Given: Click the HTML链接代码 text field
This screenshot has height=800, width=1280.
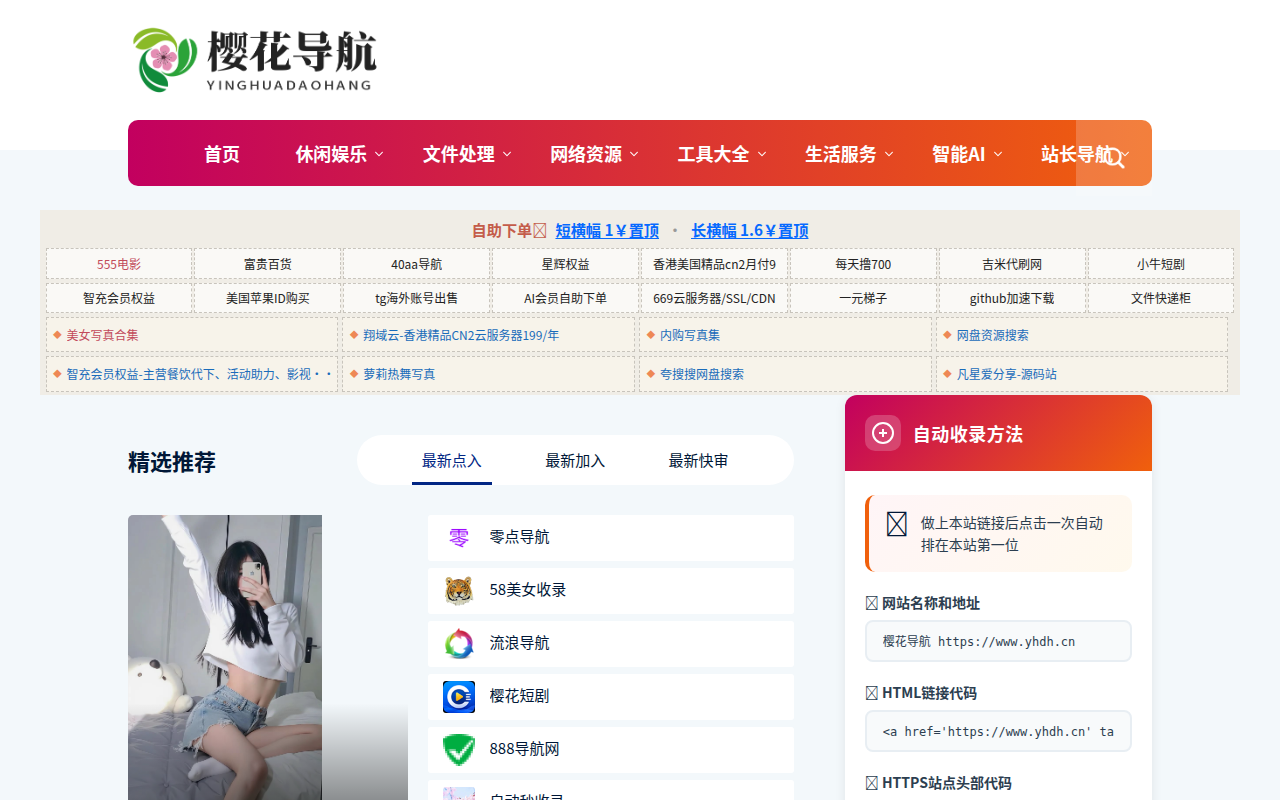Looking at the screenshot, I should pyautogui.click(x=998, y=731).
